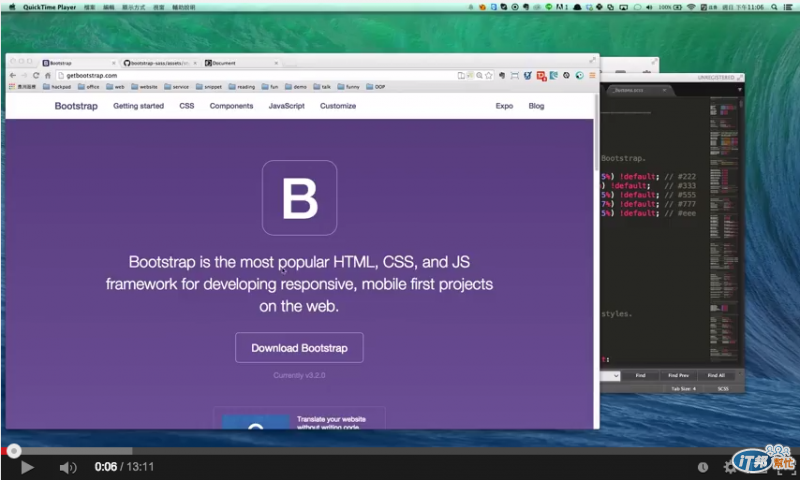
Task: Switch to the Document browser tab
Action: click(240, 63)
